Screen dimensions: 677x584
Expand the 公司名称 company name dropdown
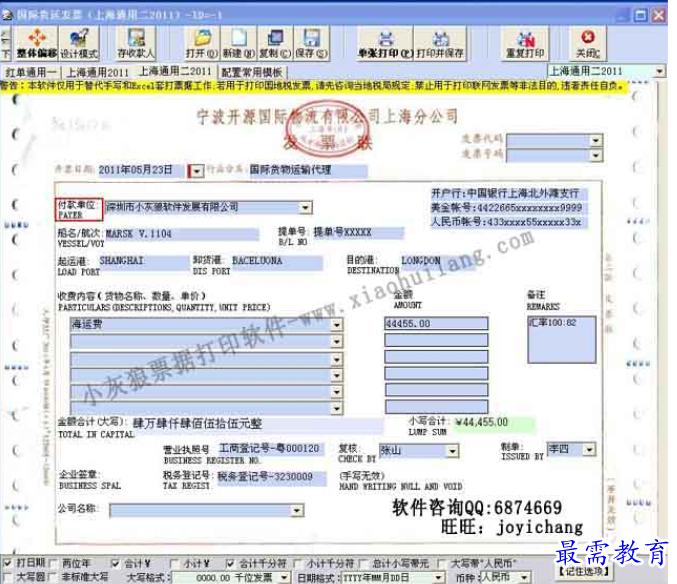point(297,511)
